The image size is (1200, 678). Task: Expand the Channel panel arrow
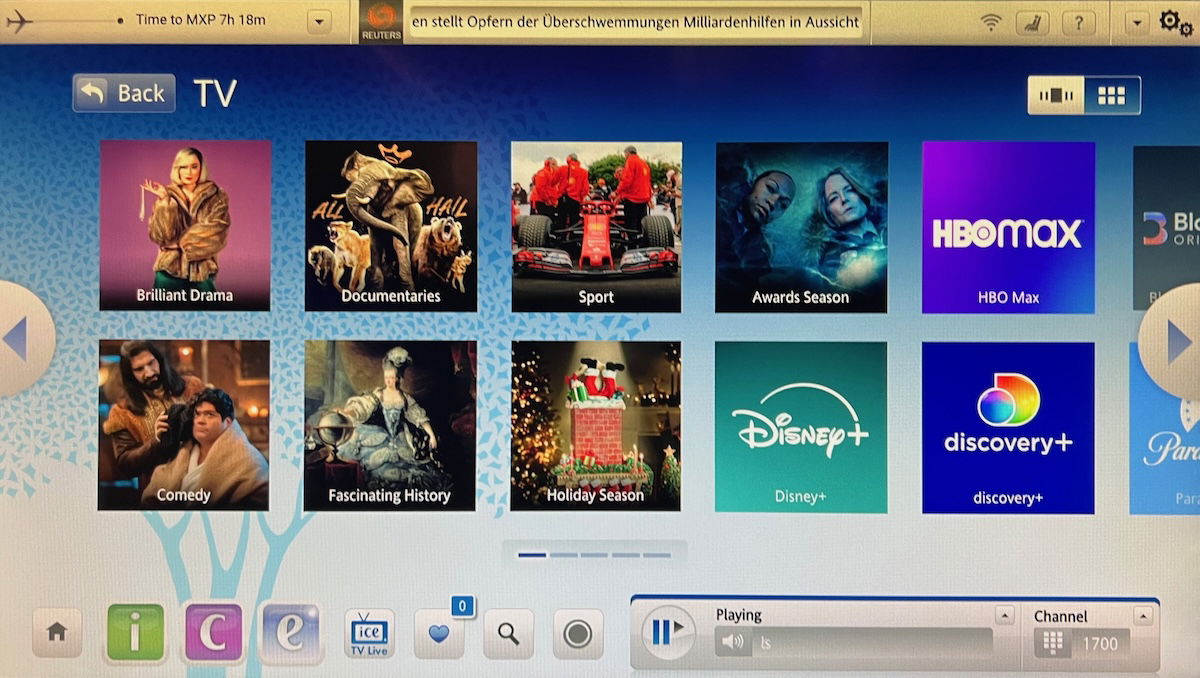point(1143,615)
